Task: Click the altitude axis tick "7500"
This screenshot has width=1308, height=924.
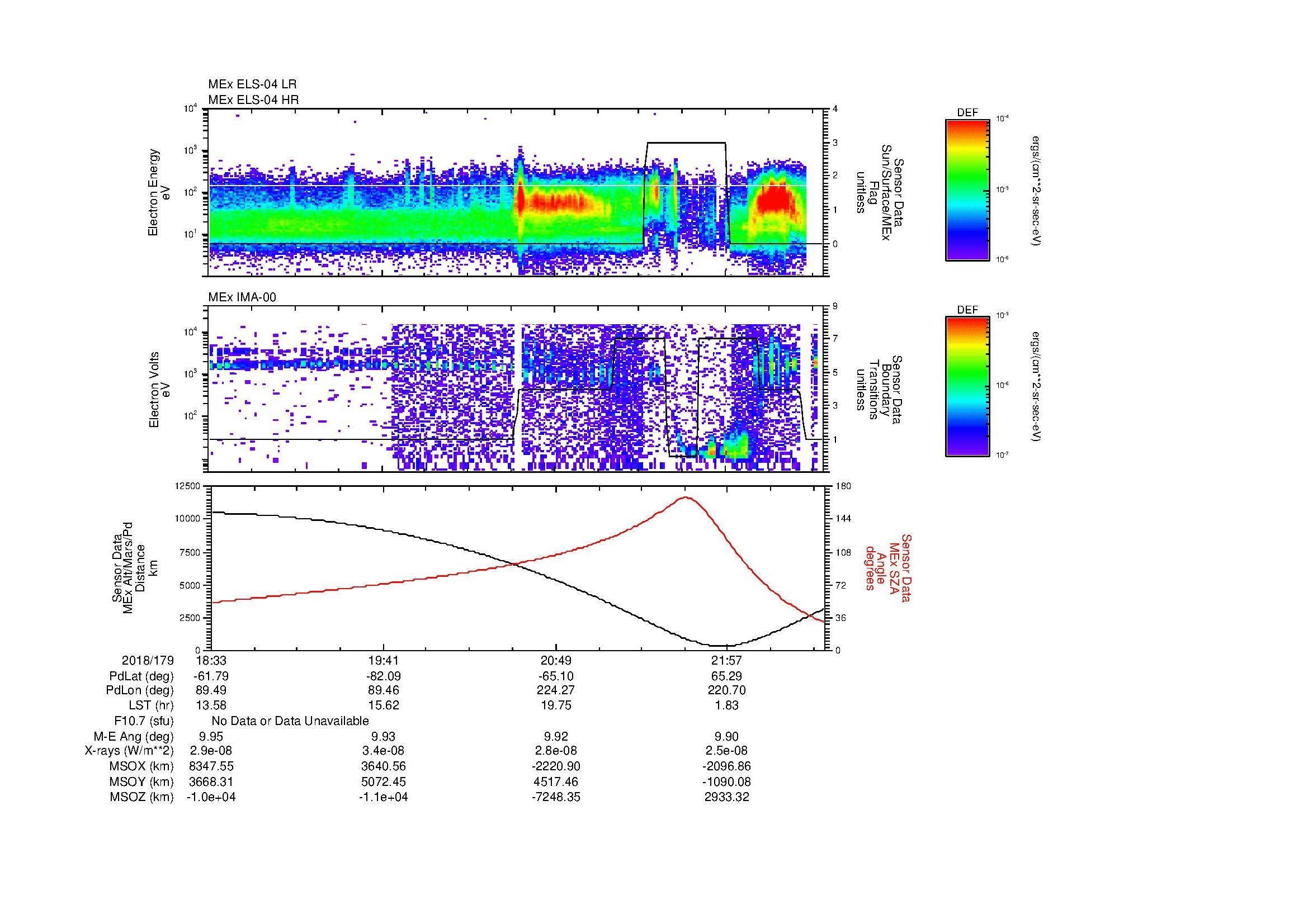Action: pyautogui.click(x=190, y=552)
